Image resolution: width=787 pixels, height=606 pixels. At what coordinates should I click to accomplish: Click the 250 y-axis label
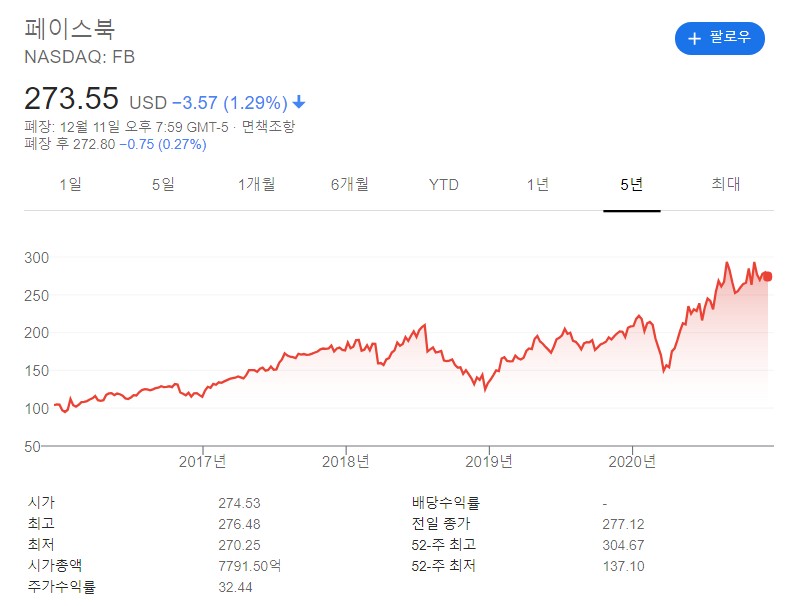click(37, 296)
